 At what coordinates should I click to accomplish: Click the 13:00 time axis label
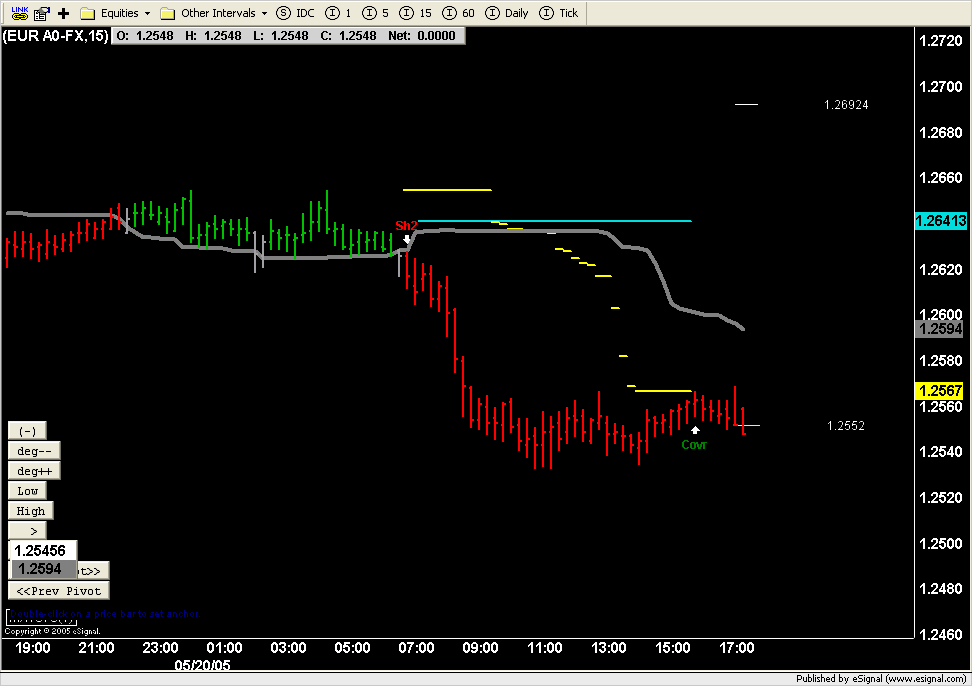(609, 648)
